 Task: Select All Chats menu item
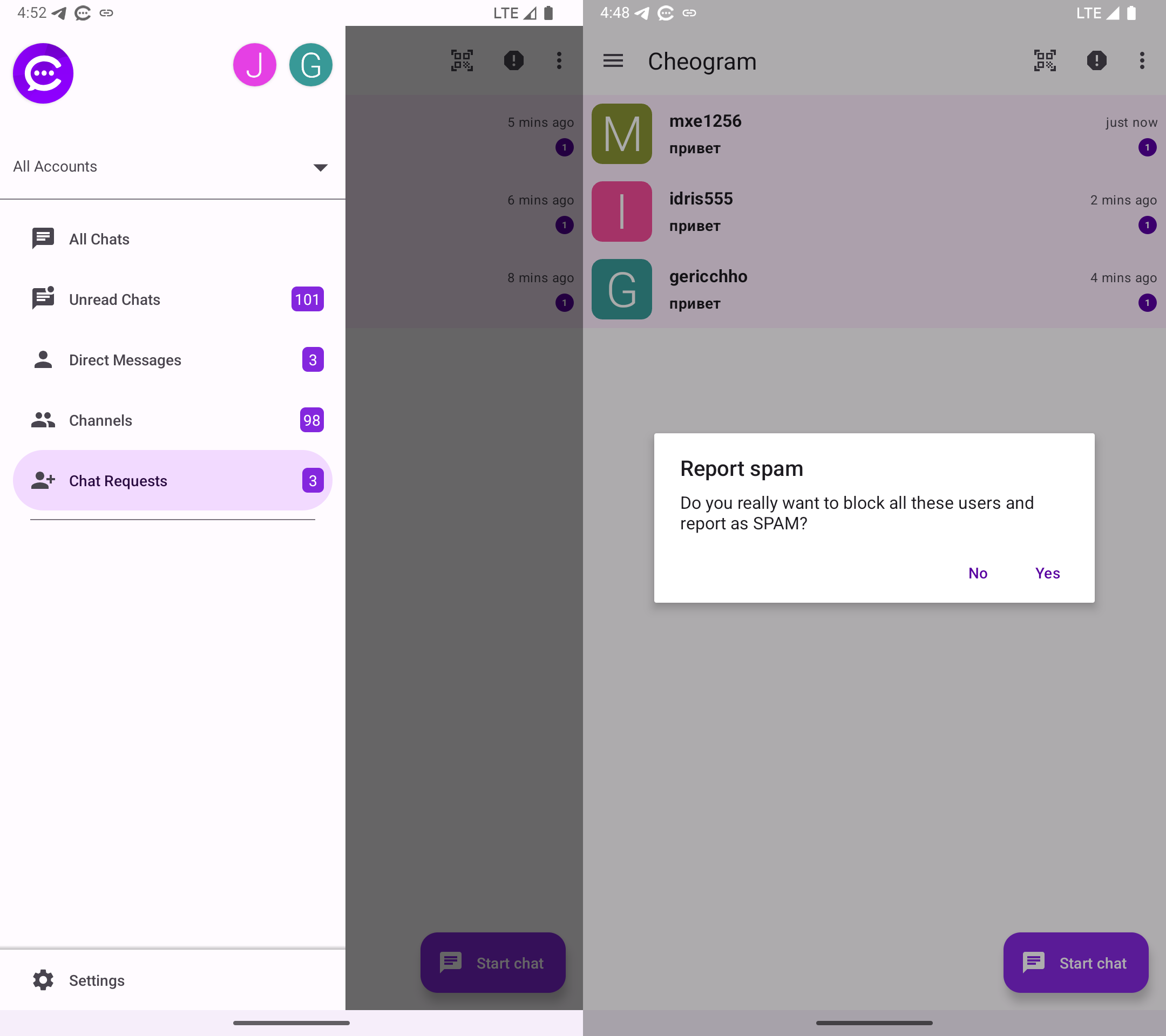(x=98, y=239)
